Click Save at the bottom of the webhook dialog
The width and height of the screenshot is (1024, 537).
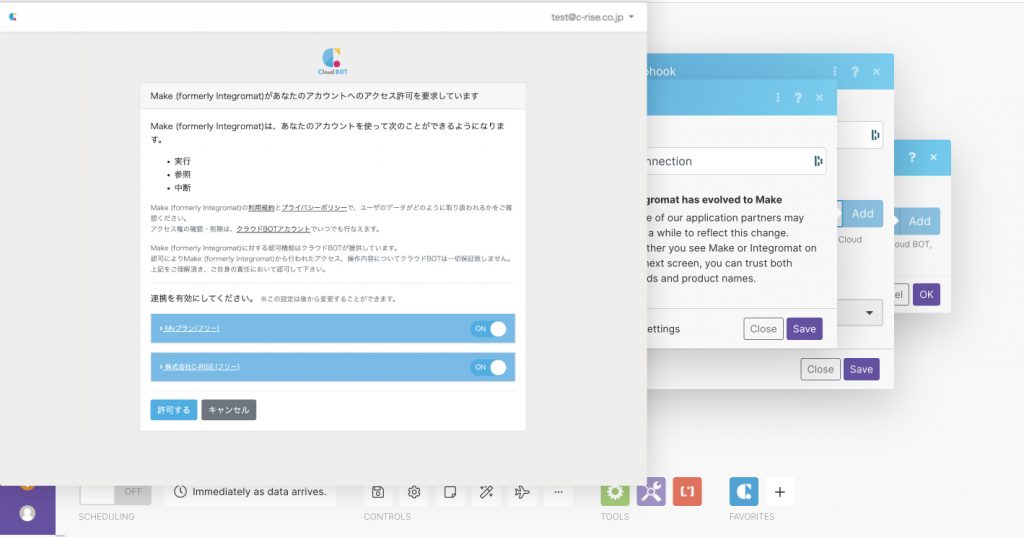click(x=861, y=369)
